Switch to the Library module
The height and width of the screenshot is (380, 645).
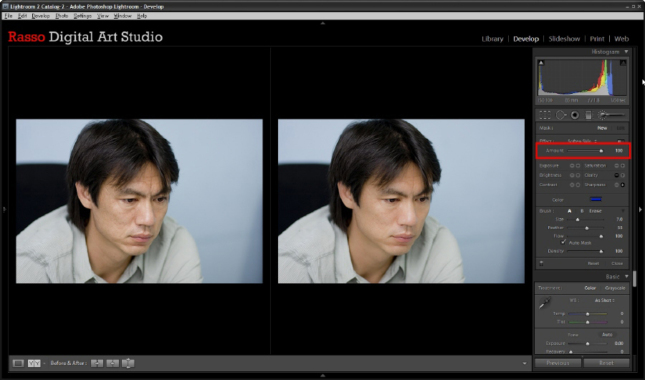[492, 39]
